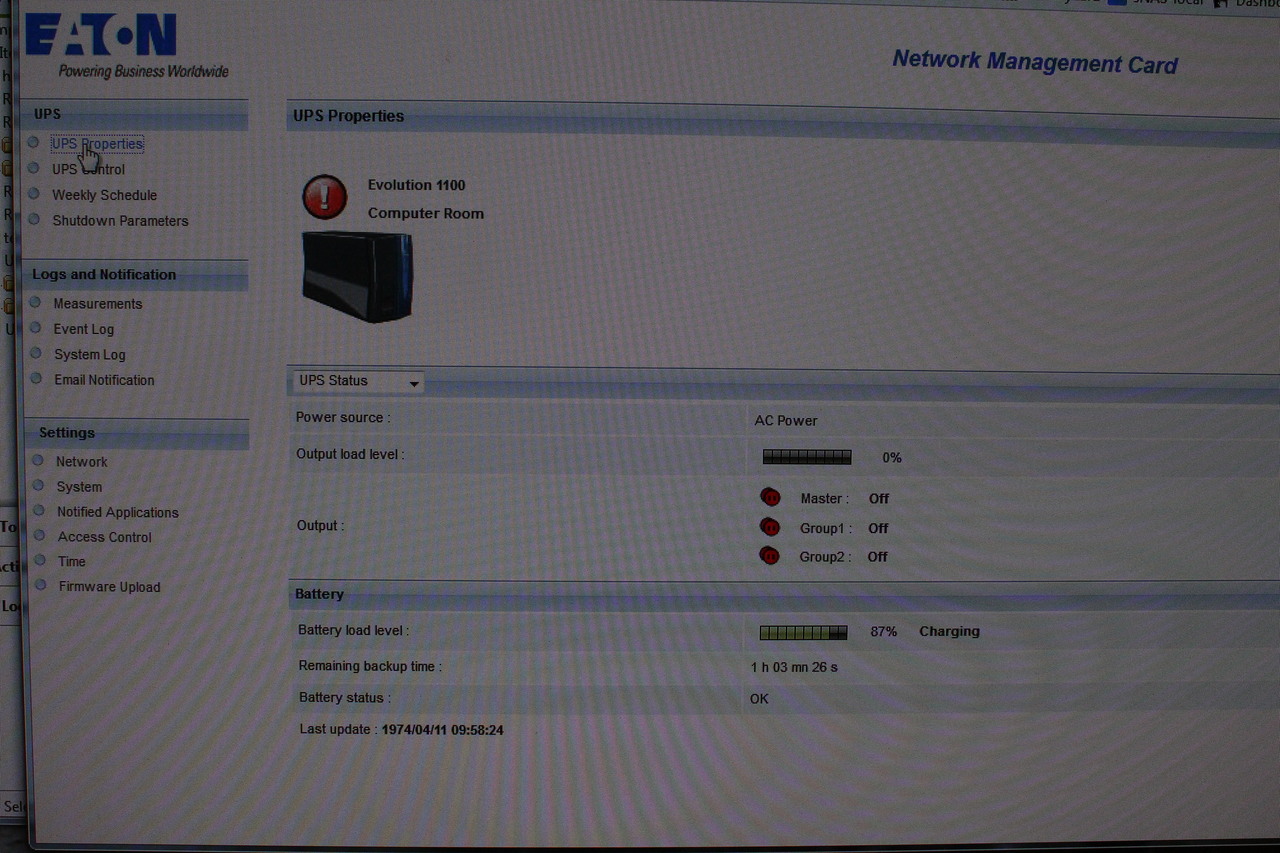Click the 'Computer Room' location text
Viewport: 1280px width, 853px height.
425,213
